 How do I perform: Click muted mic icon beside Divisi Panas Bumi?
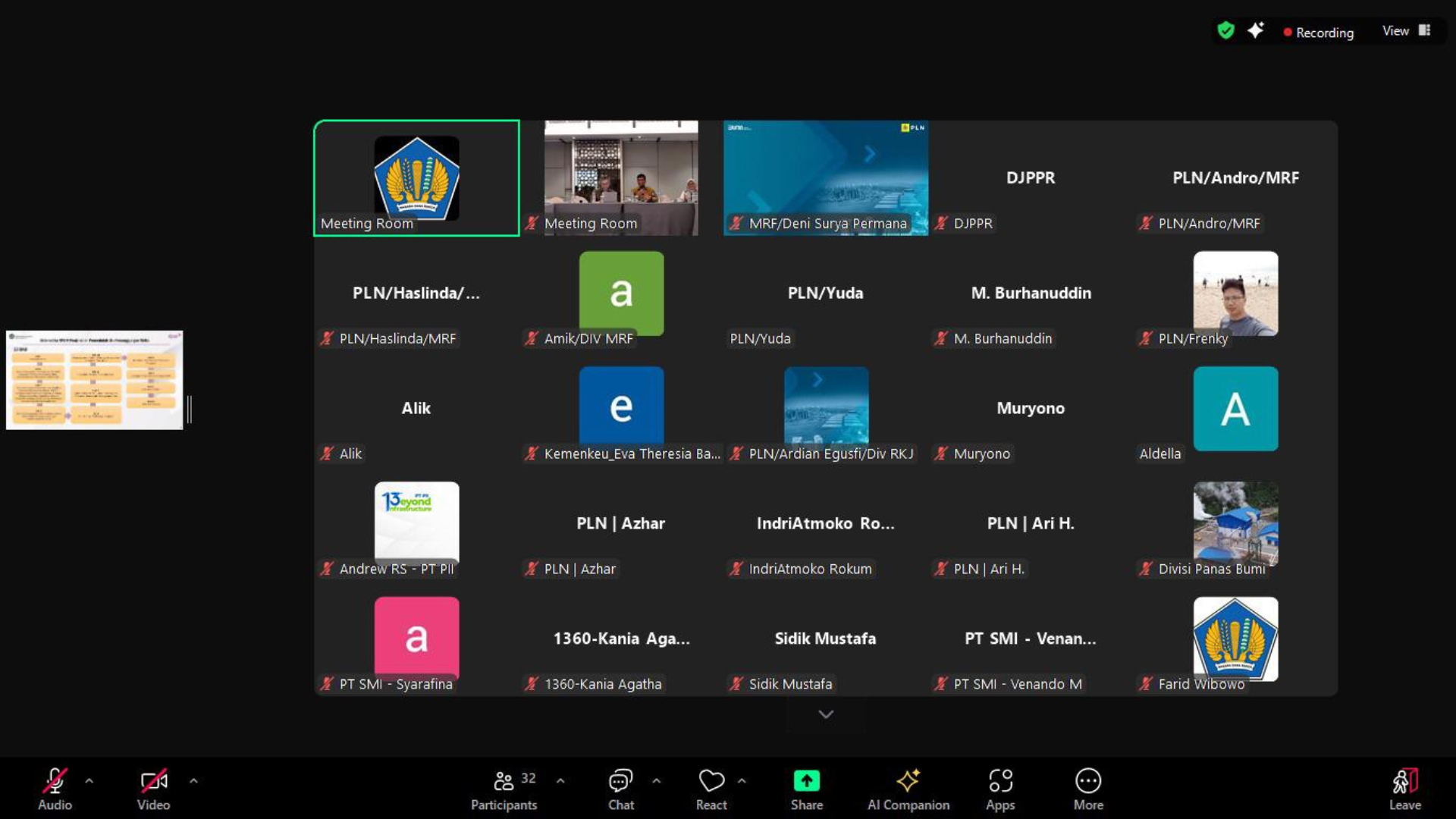tap(1146, 569)
